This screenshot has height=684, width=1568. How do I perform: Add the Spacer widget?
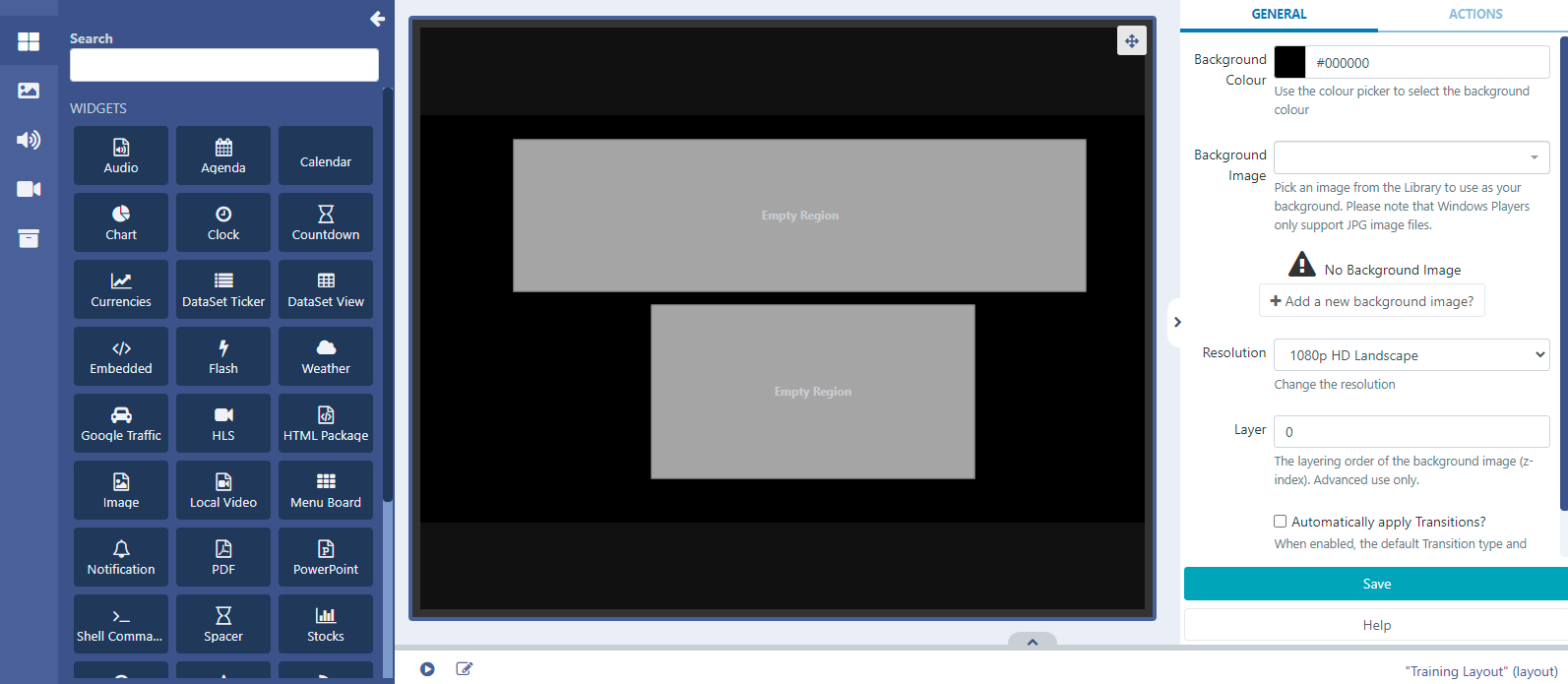coord(223,624)
